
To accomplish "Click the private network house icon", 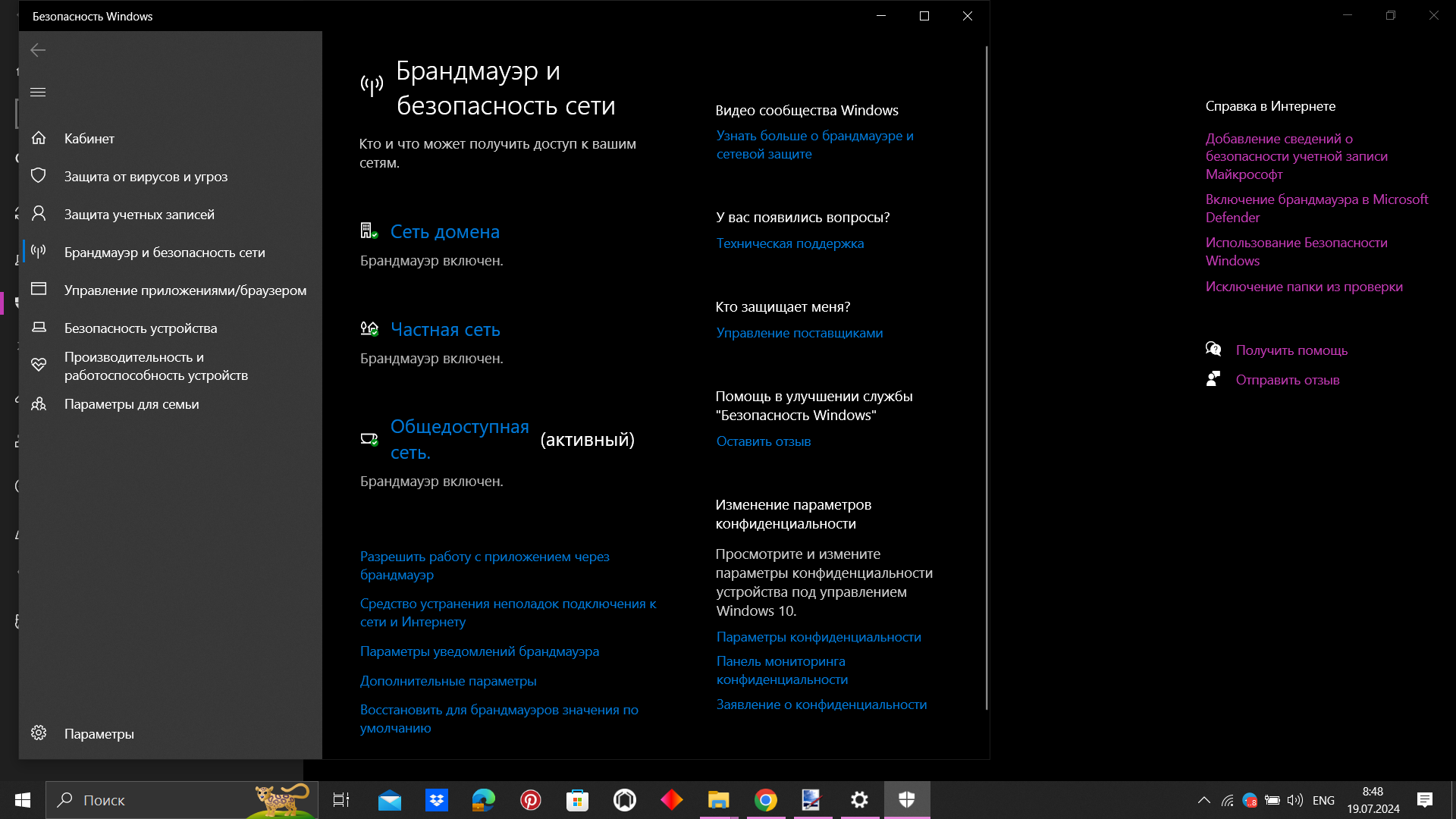I will tap(369, 328).
